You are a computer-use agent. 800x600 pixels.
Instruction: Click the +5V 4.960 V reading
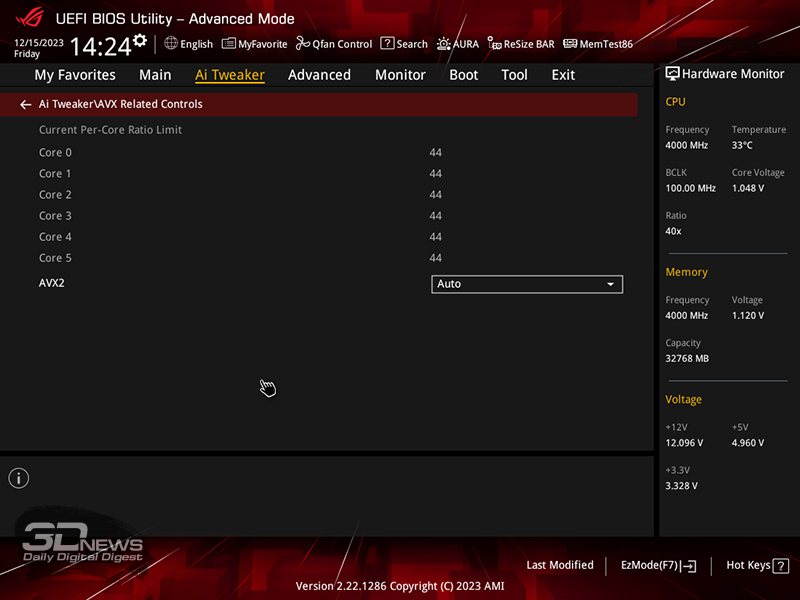[748, 443]
